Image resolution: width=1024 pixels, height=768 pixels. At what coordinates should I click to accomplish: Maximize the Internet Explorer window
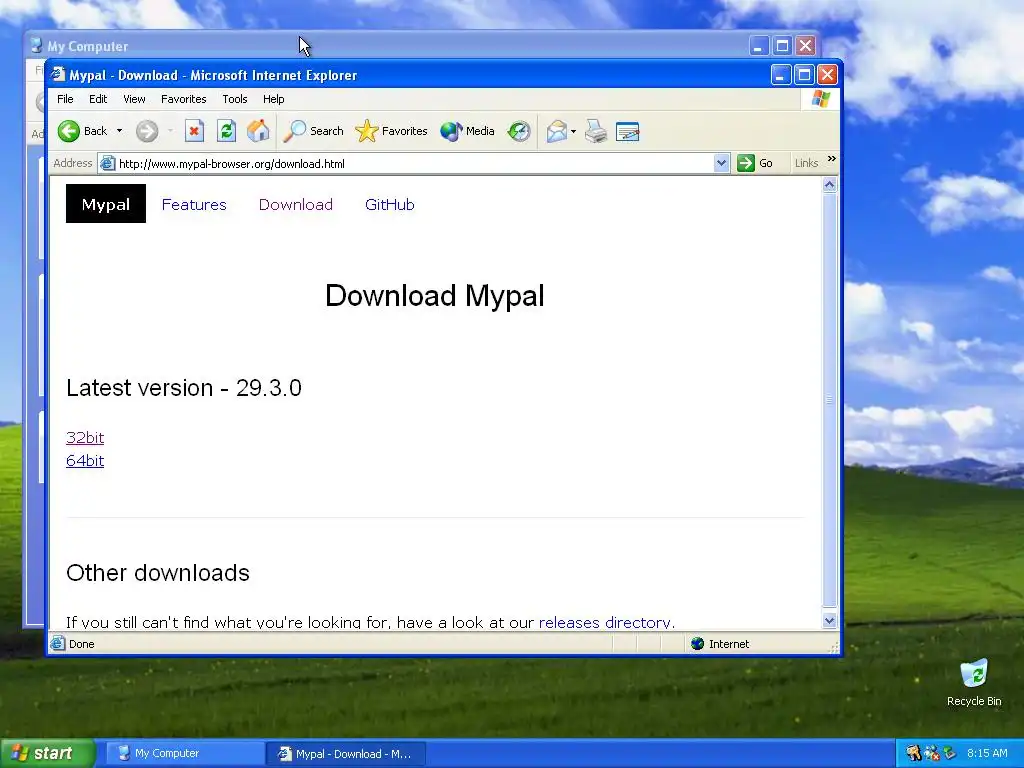[804, 74]
